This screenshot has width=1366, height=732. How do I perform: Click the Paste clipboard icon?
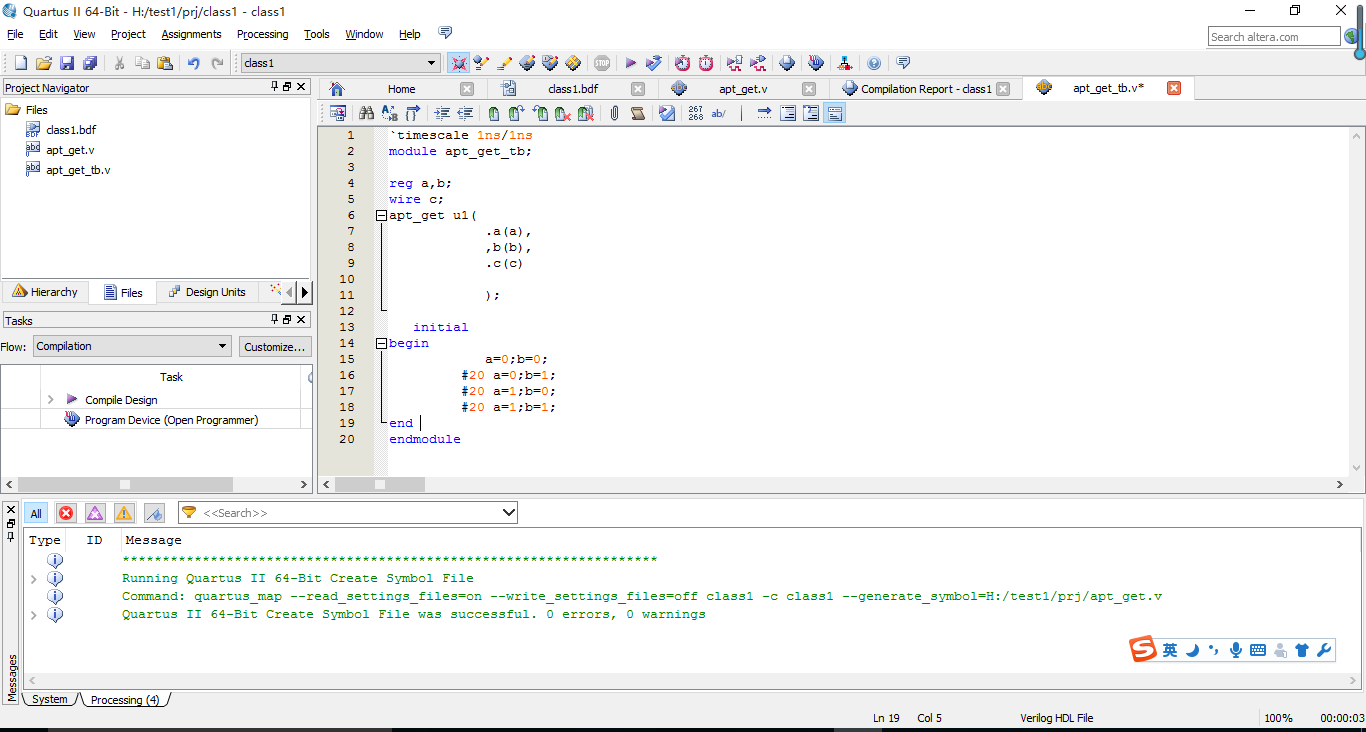point(165,63)
